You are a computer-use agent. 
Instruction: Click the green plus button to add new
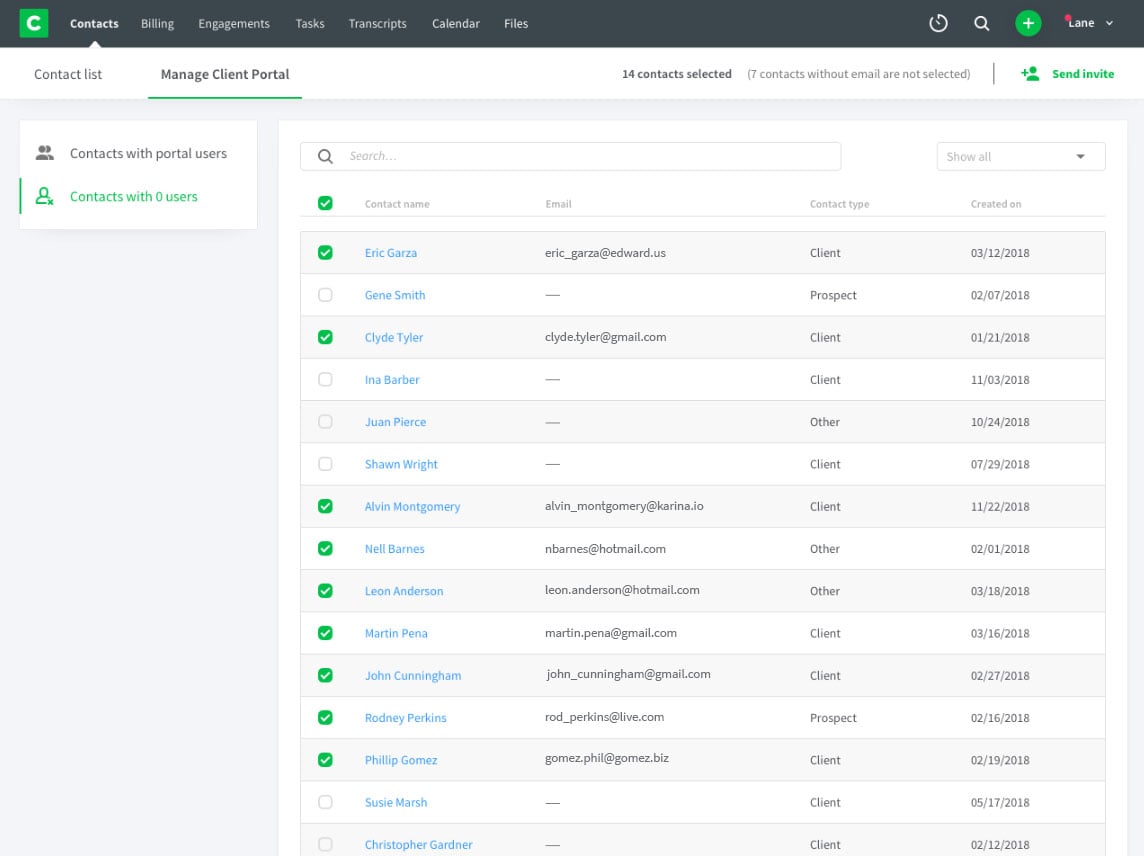[x=1028, y=22]
